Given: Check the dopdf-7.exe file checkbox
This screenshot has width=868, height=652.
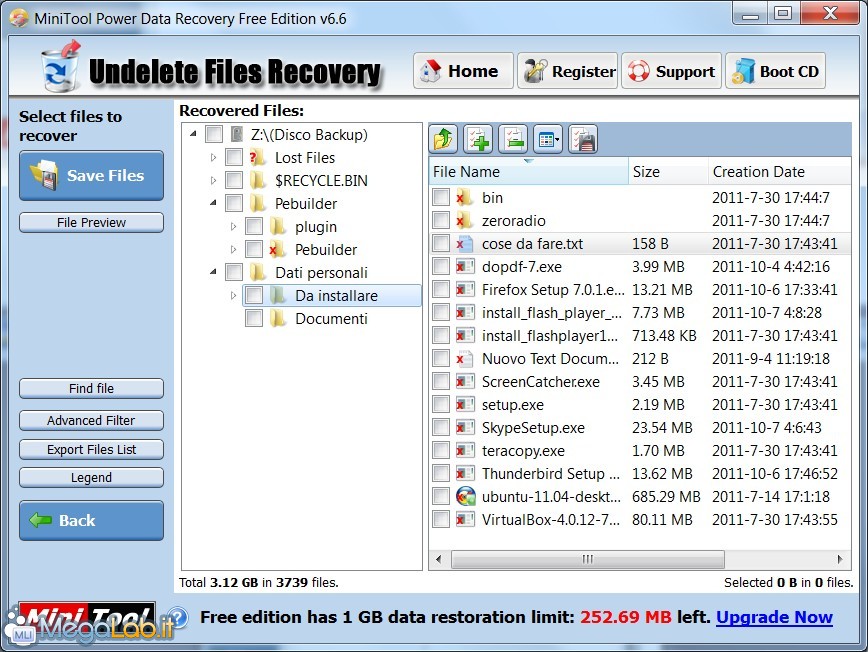Looking at the screenshot, I should coord(441,266).
